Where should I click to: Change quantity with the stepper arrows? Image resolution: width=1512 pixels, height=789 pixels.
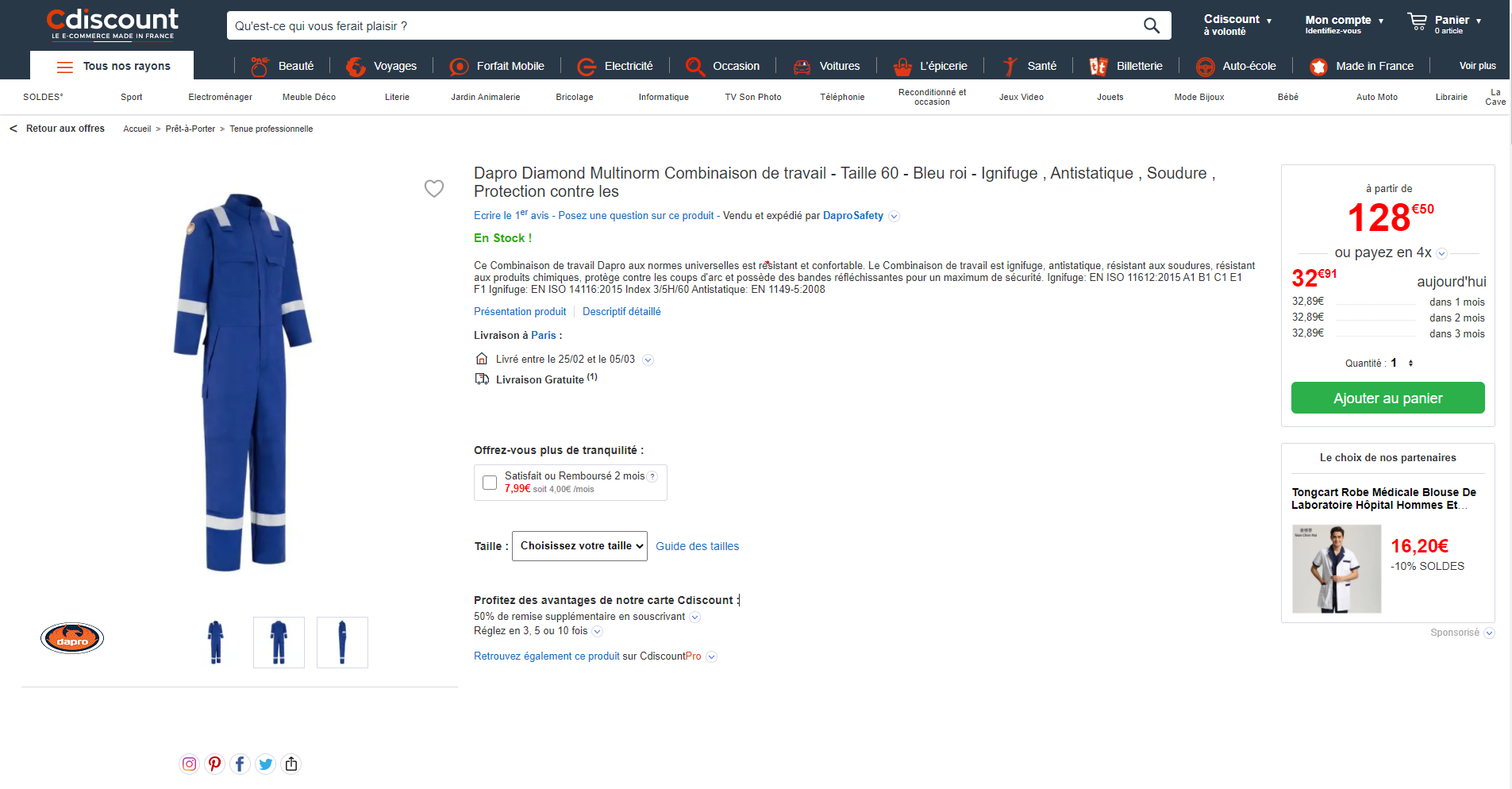pos(1410,363)
